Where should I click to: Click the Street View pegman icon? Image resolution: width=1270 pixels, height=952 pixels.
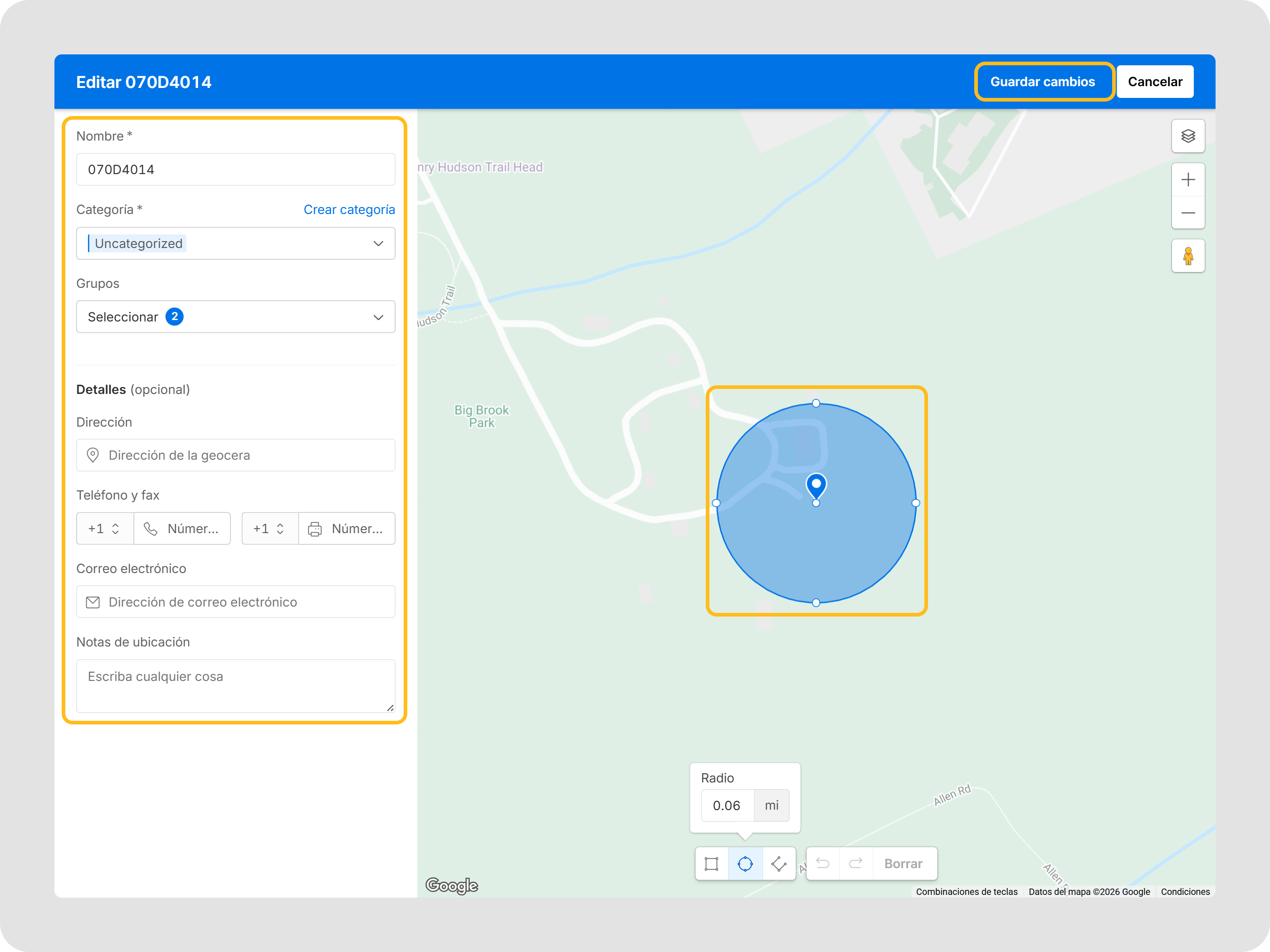pos(1187,256)
